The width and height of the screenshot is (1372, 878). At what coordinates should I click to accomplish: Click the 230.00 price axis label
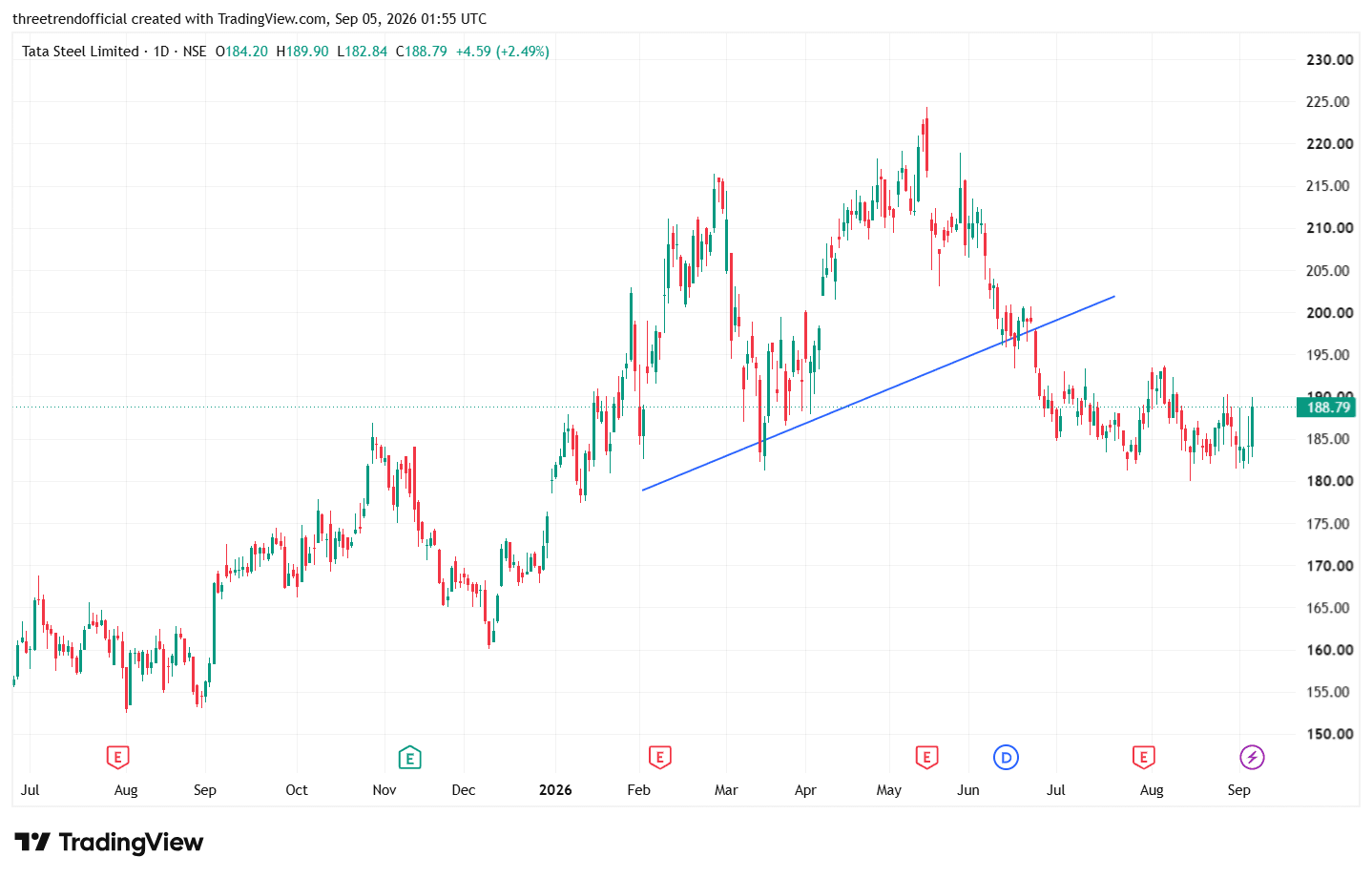[x=1329, y=59]
